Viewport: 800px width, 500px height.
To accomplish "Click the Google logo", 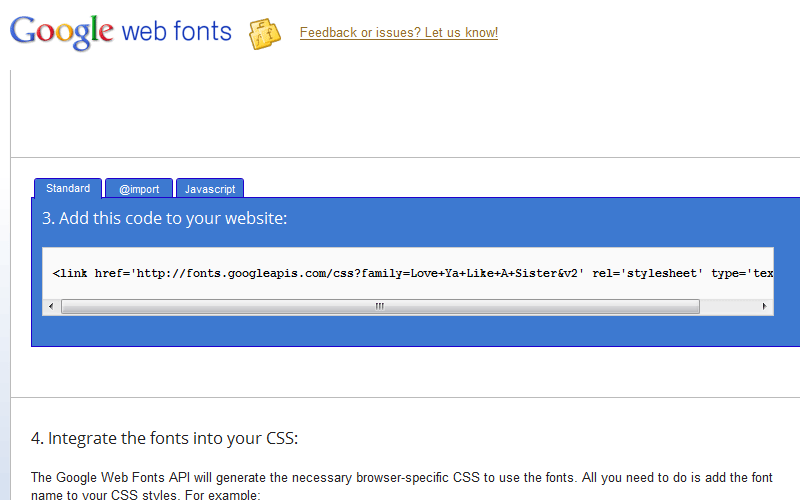I will [x=61, y=33].
